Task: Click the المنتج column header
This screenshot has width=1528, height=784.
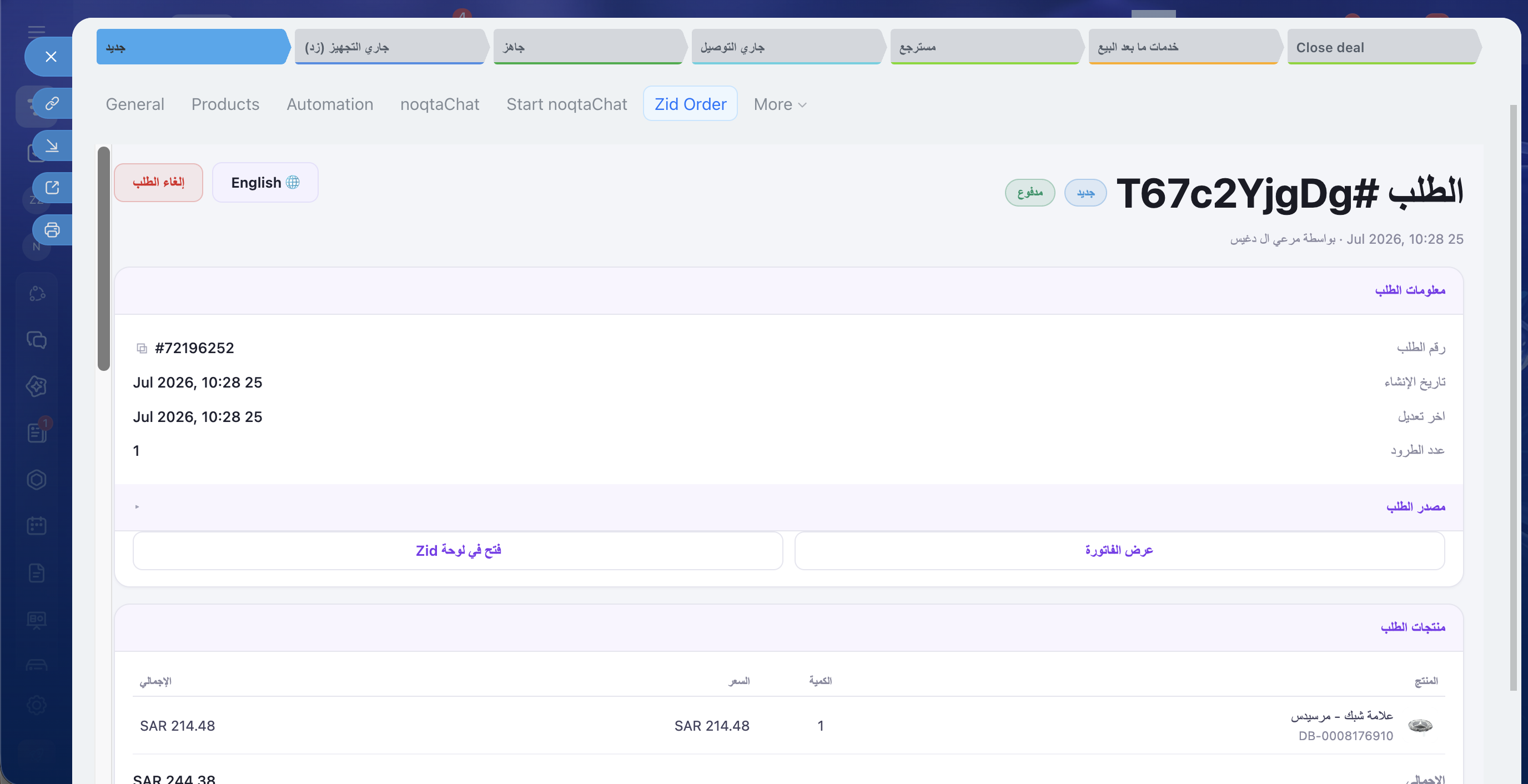Action: [1426, 681]
